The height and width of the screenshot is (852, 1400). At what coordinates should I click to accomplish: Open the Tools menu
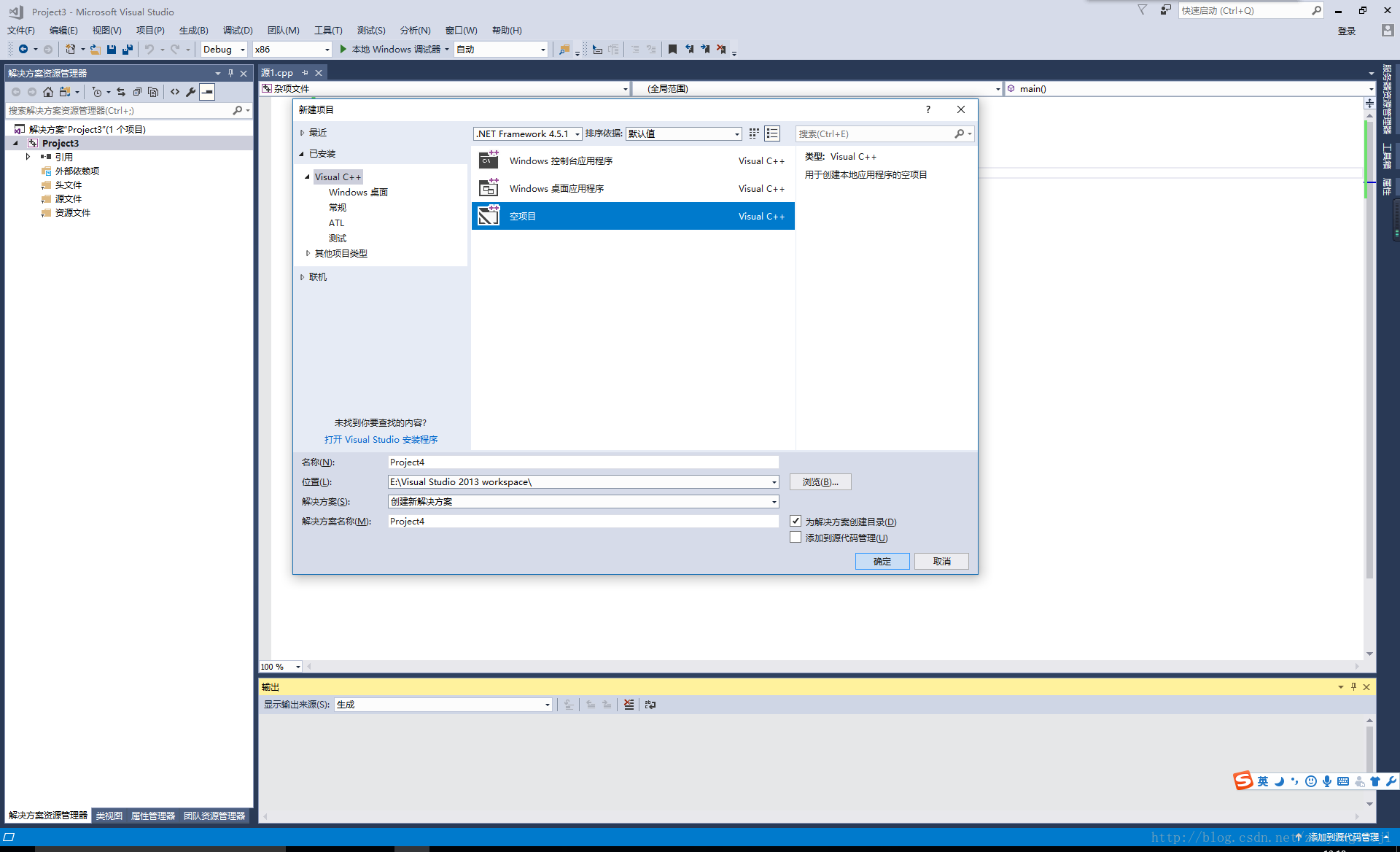[x=328, y=30]
